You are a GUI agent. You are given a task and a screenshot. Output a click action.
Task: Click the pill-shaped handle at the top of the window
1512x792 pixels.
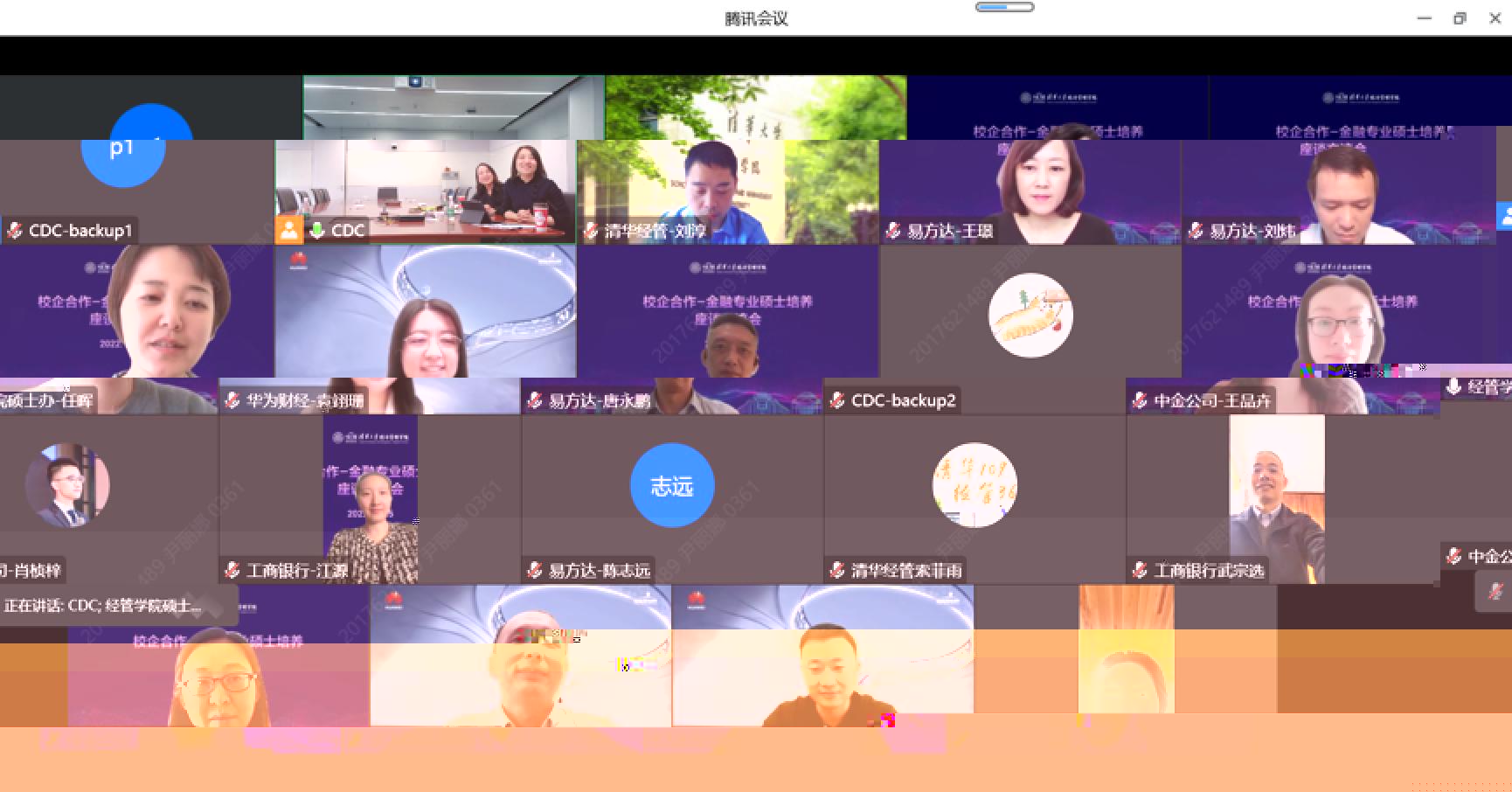click(1004, 7)
